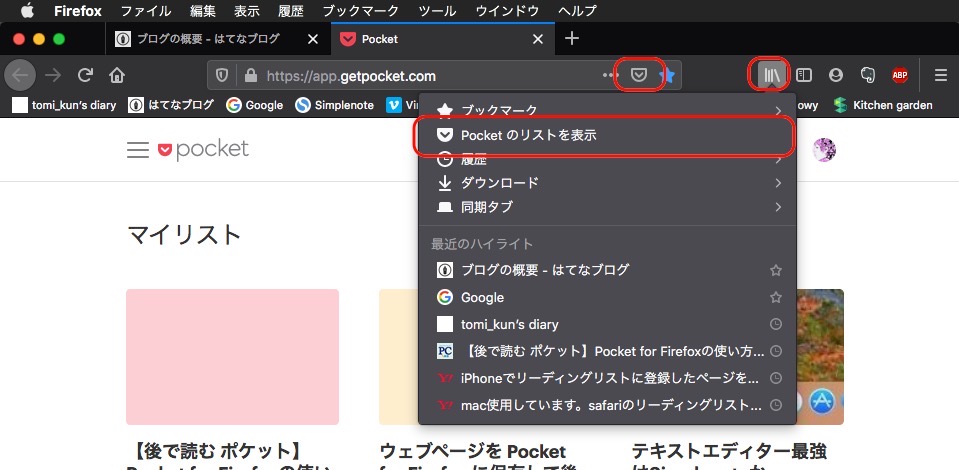The width and height of the screenshot is (959, 470).
Task: Open the Apple menu
Action: tap(28, 10)
